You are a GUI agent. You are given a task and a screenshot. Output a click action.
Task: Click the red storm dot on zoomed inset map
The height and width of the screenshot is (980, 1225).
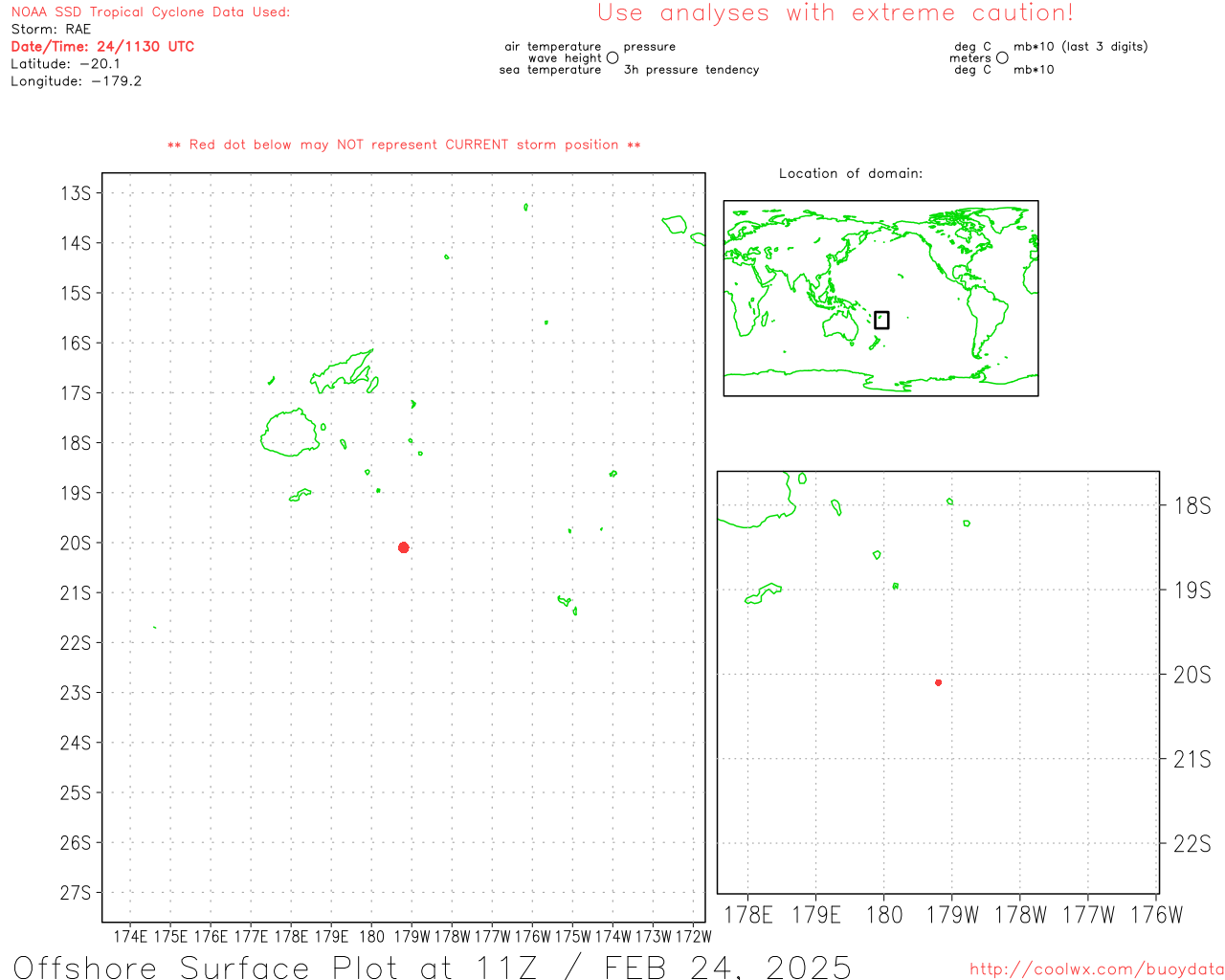click(x=939, y=682)
